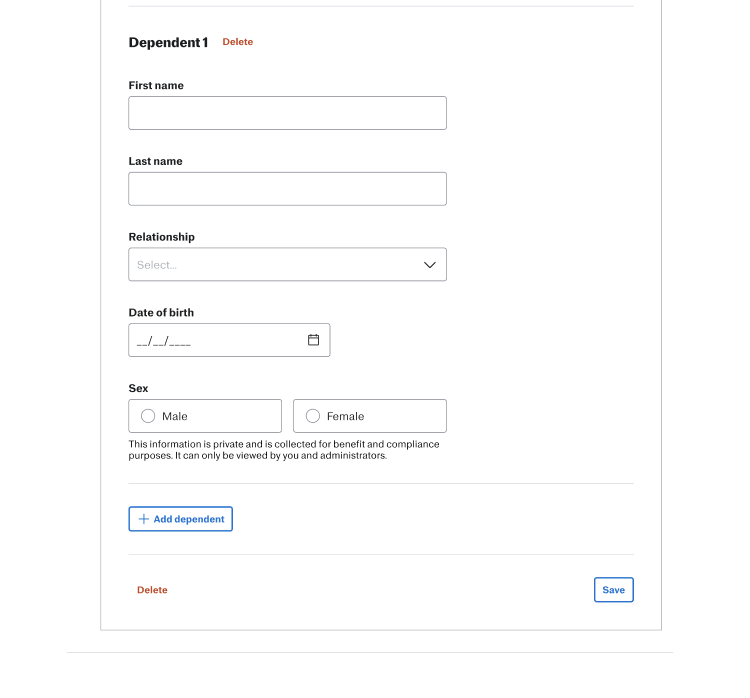Click the plus icon on Add dependent

[x=144, y=519]
